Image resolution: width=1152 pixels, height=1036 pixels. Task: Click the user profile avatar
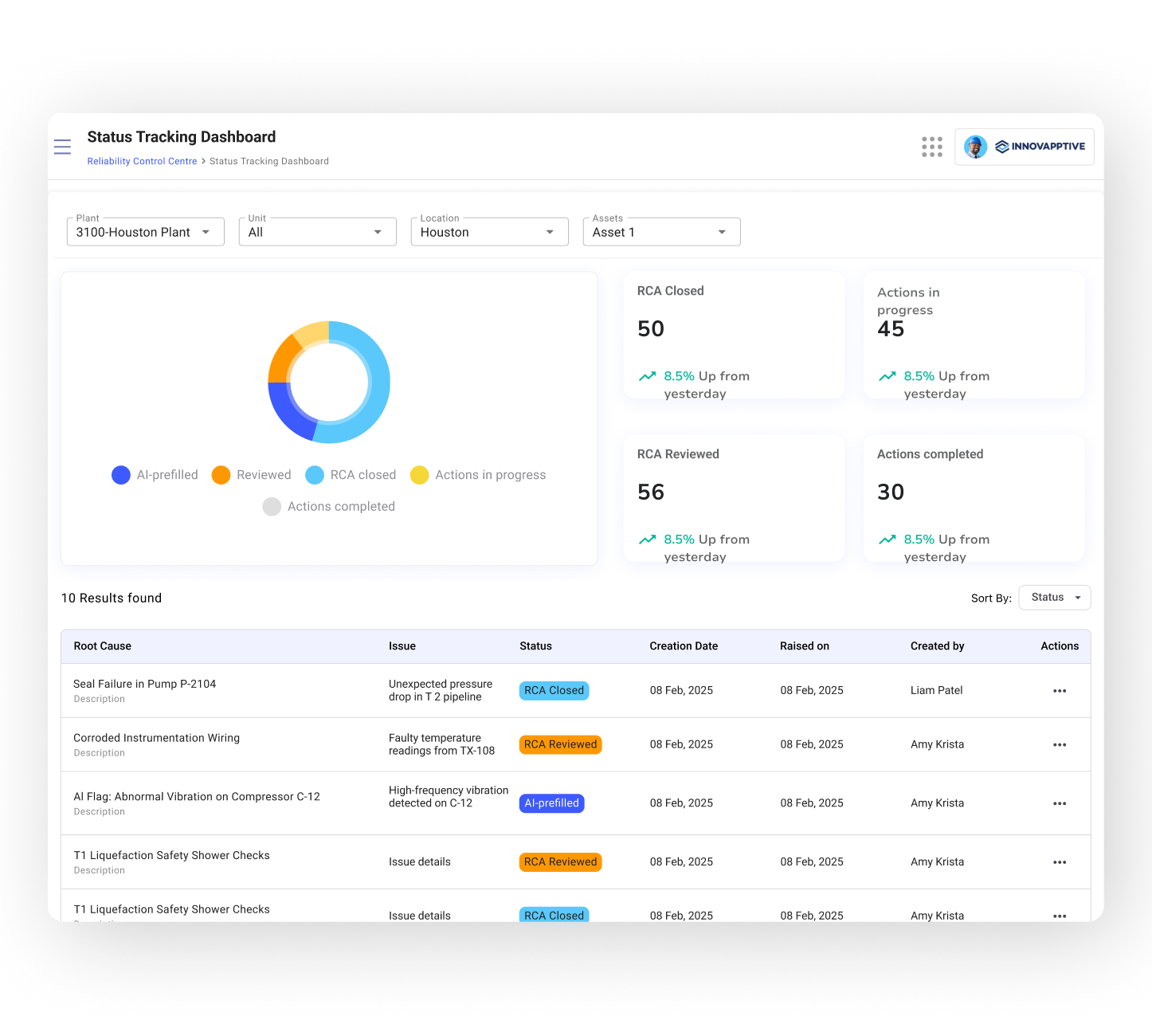975,147
